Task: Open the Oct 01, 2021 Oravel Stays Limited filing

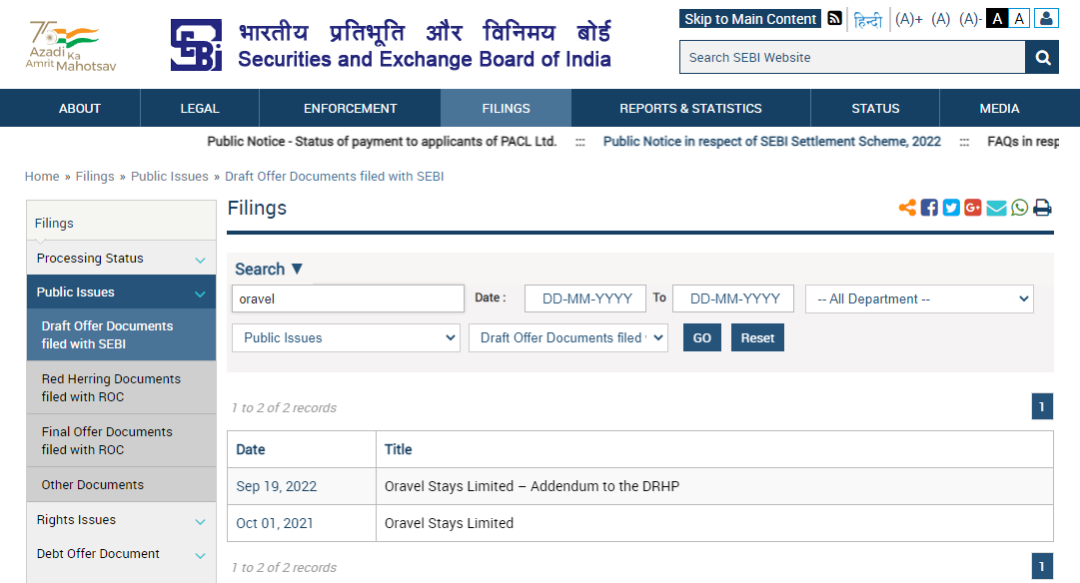Action: point(449,524)
